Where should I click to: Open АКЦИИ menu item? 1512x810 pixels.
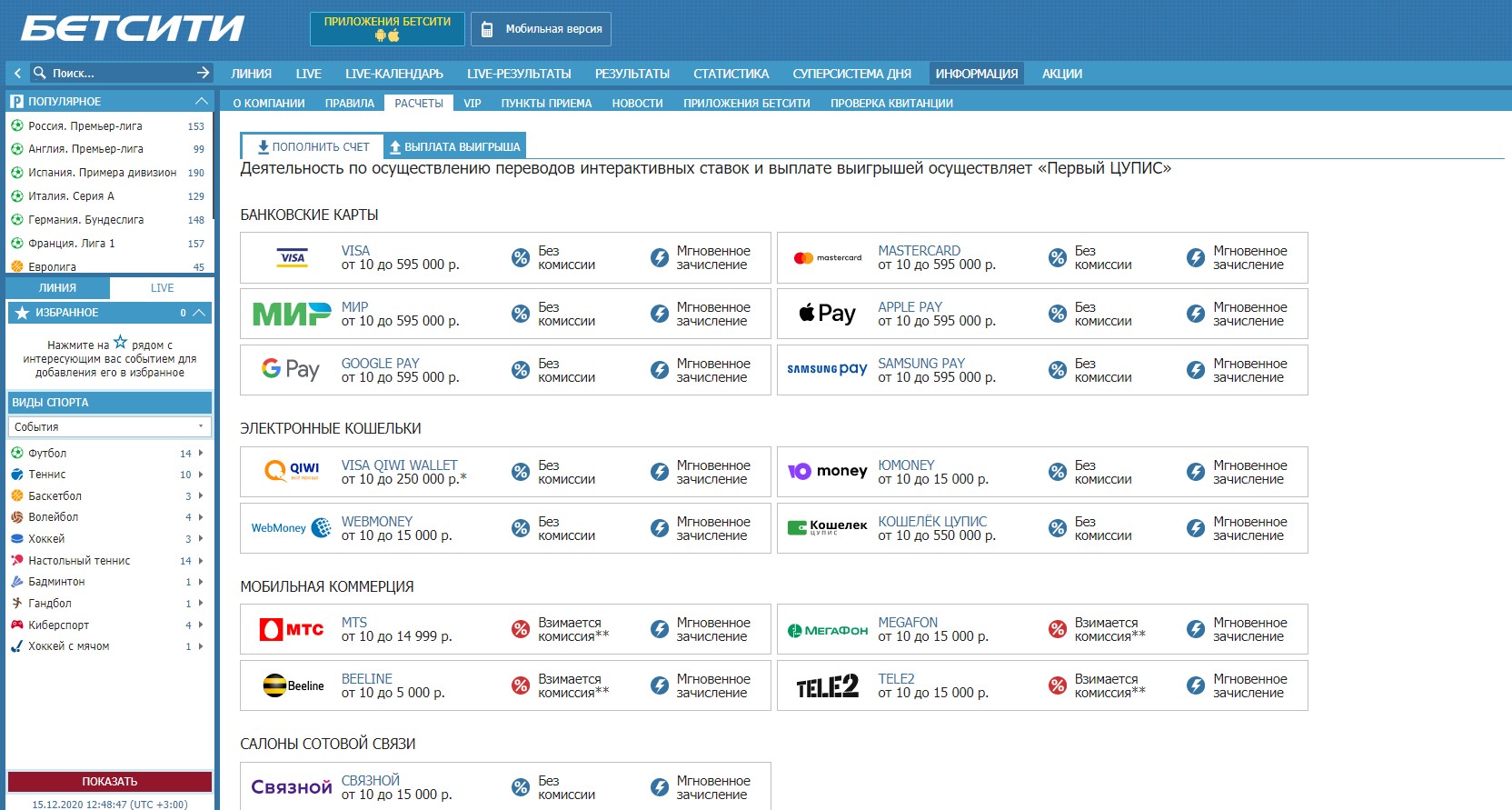tap(1061, 74)
